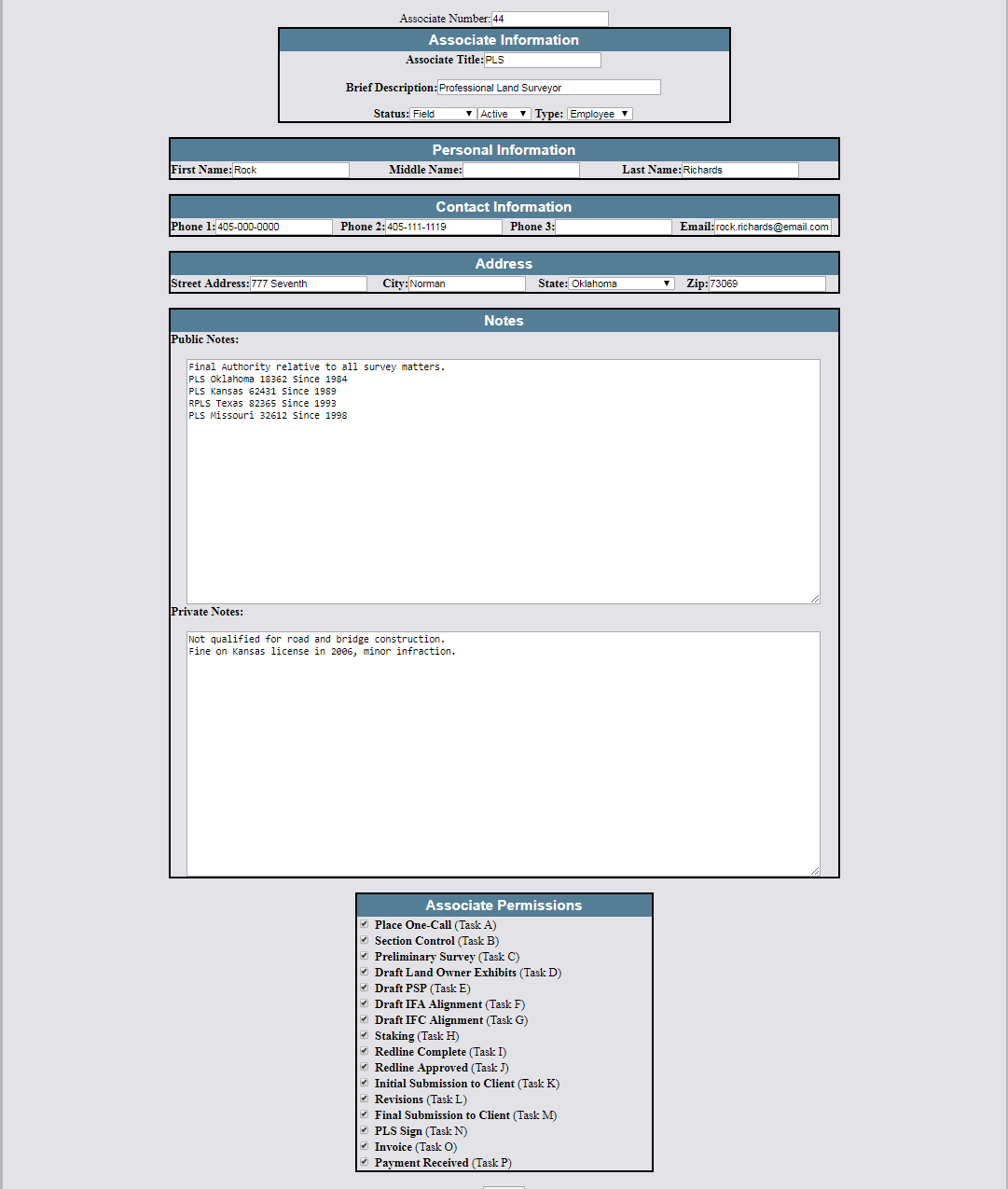Click the Brief Description text field
The height and width of the screenshot is (1189, 1008).
coord(548,88)
